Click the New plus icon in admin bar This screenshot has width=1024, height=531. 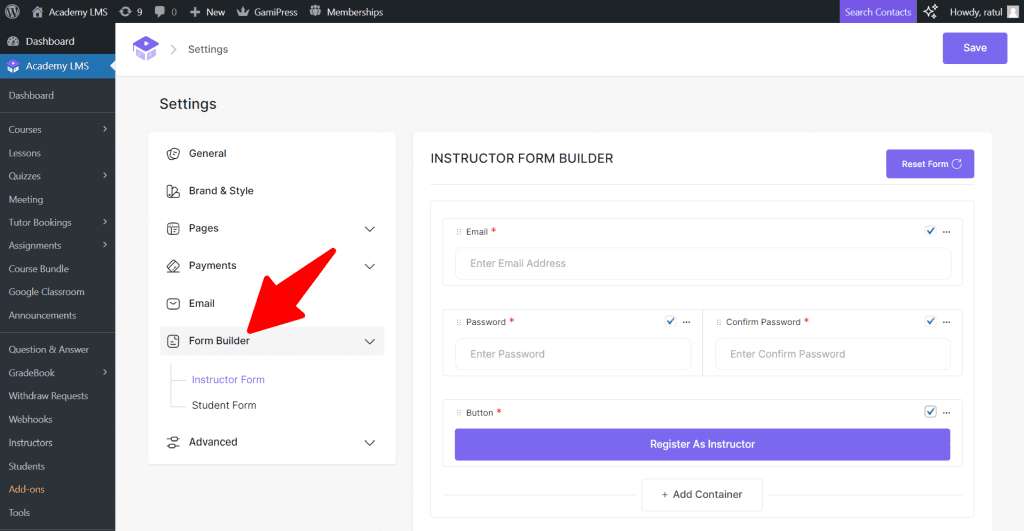195,12
